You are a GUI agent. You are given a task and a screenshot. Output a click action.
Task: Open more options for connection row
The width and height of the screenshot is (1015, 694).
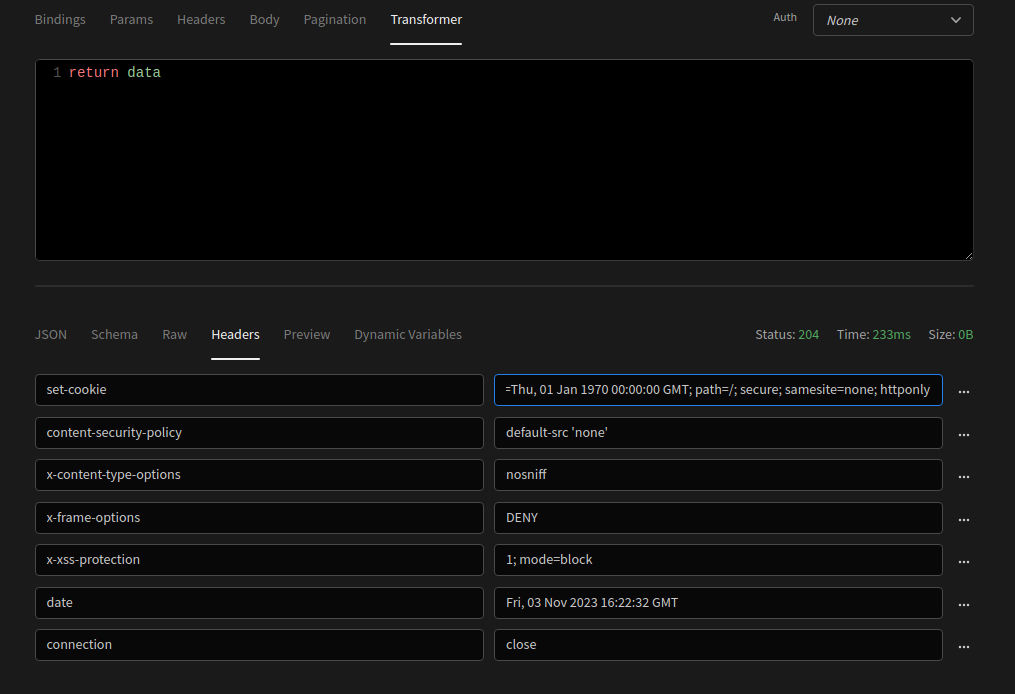tap(964, 647)
